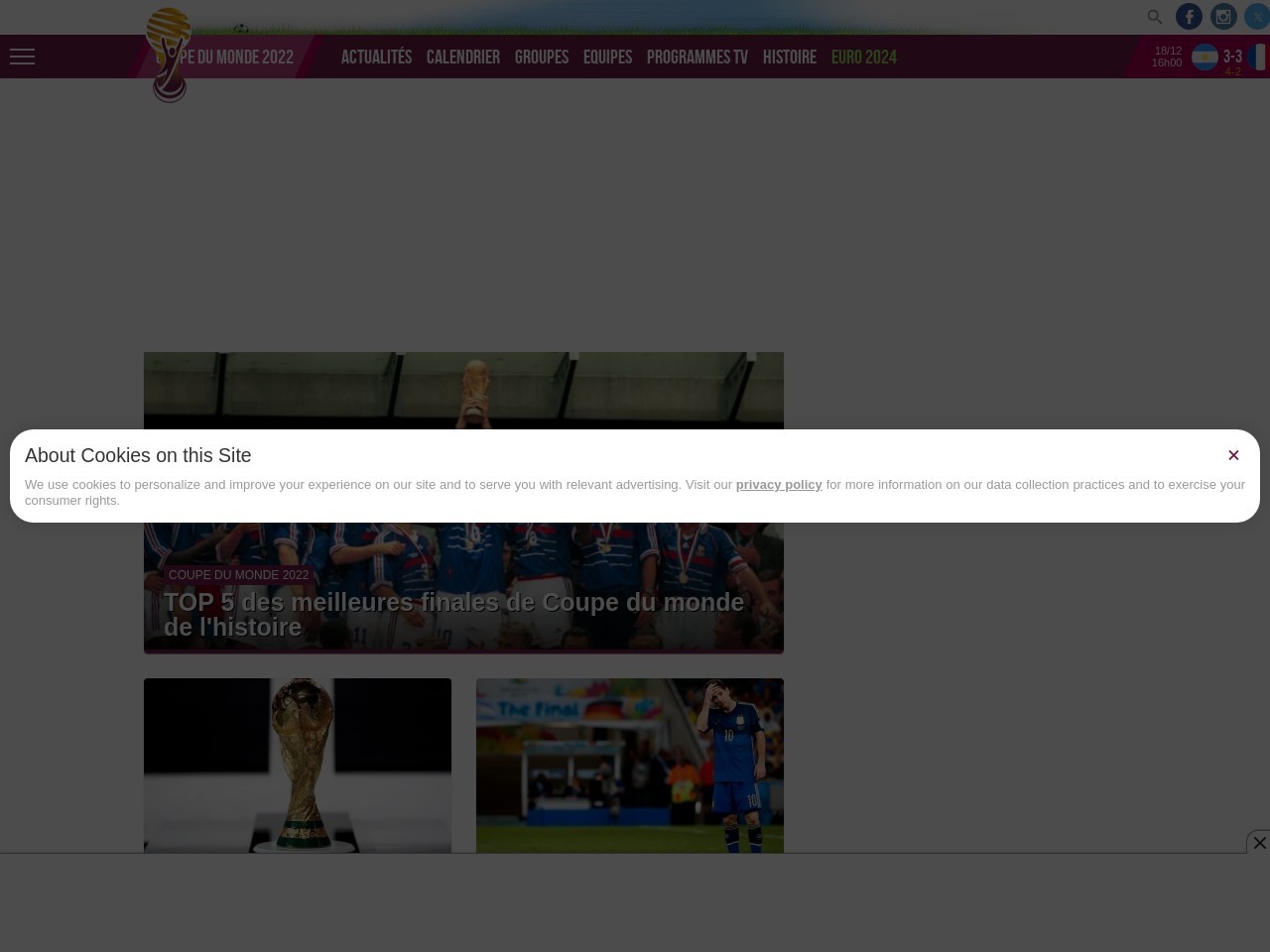1270x952 pixels.
Task: Open the Twitter profile icon
Action: tap(1257, 17)
